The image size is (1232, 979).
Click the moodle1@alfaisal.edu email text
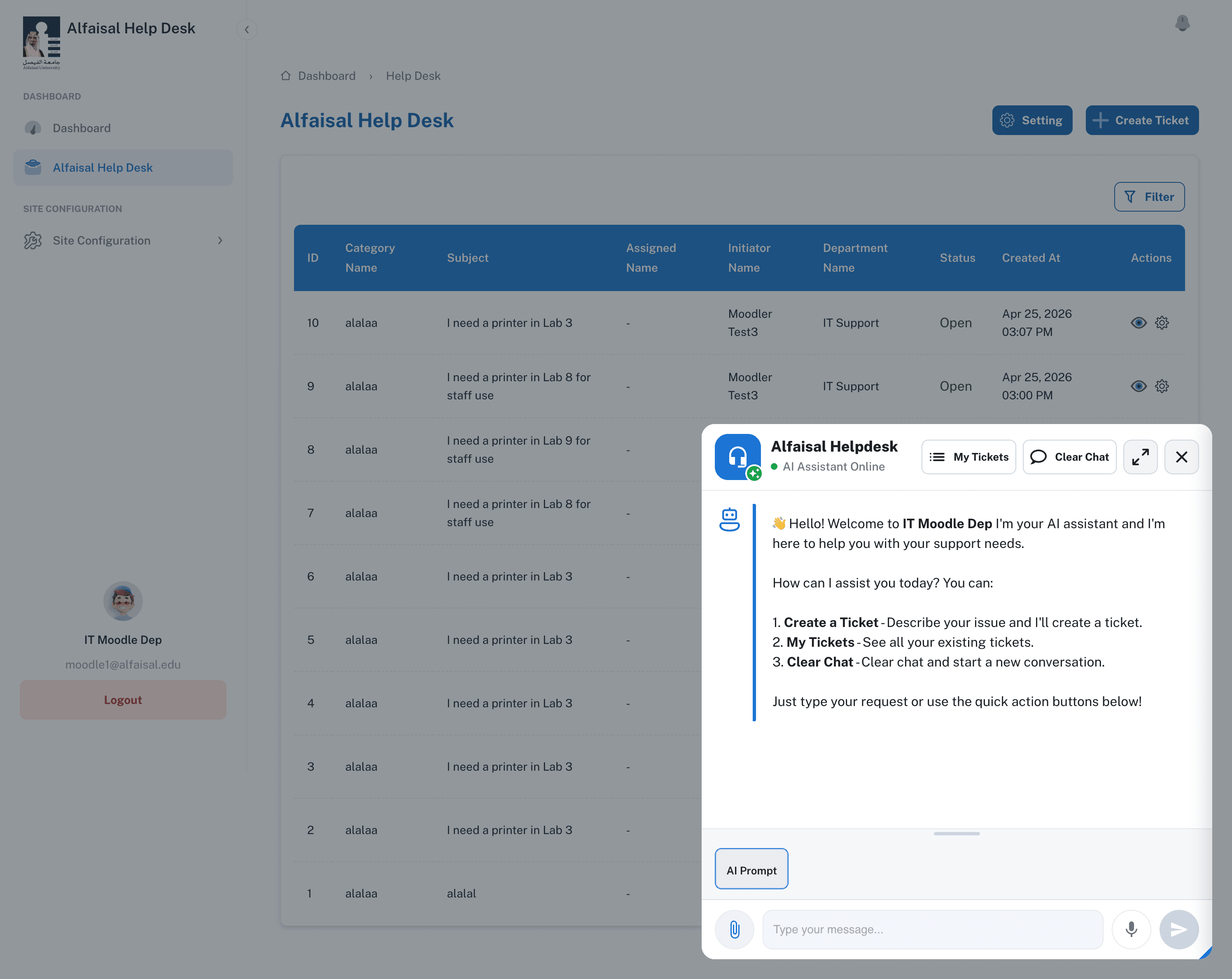click(123, 664)
